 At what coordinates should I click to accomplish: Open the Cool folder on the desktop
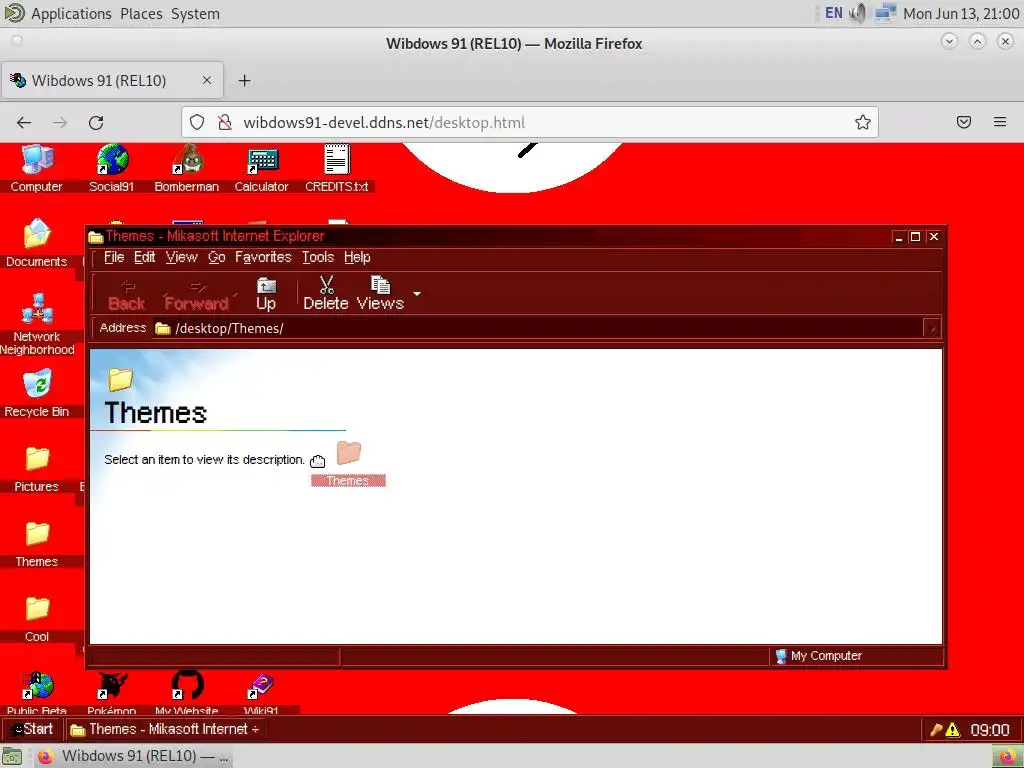pos(37,618)
